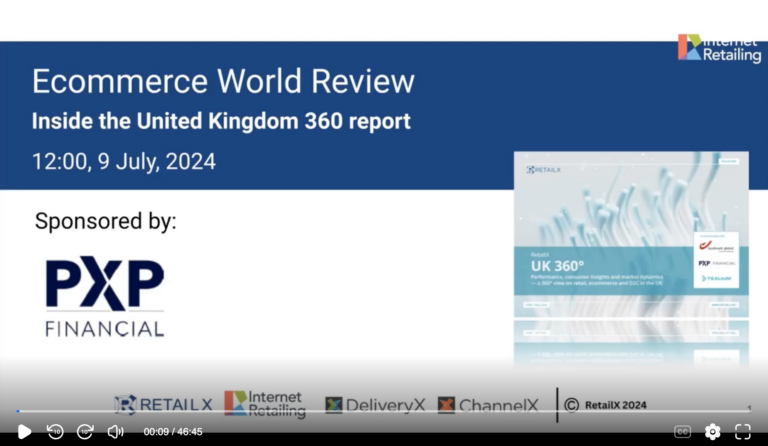
Task: Click the '© RetailX 2024' copyright text
Action: [605, 405]
